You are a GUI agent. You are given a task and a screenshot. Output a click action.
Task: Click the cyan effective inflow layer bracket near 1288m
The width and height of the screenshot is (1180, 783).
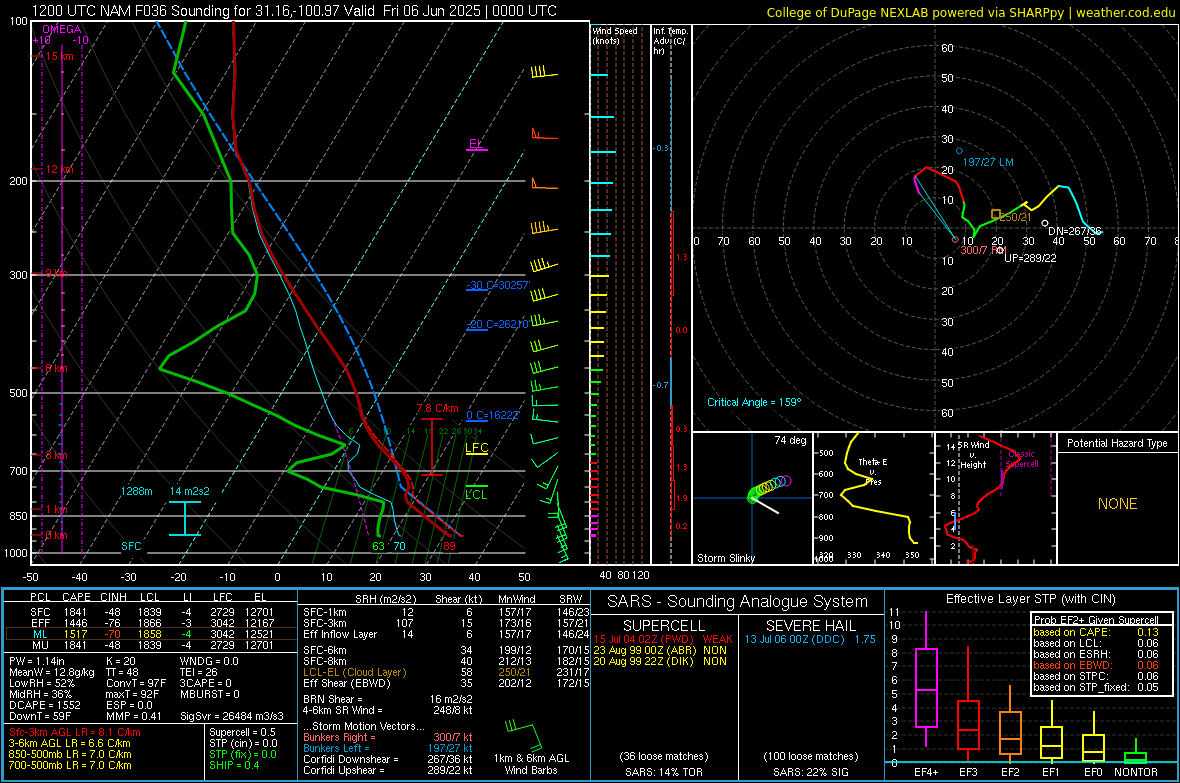click(184, 518)
